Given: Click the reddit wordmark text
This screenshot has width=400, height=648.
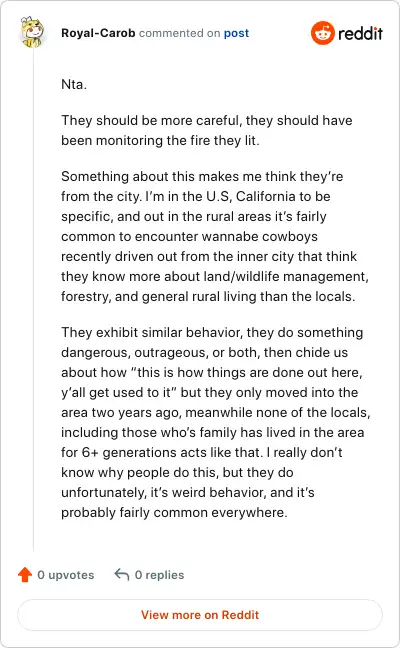Looking at the screenshot, I should (360, 33).
